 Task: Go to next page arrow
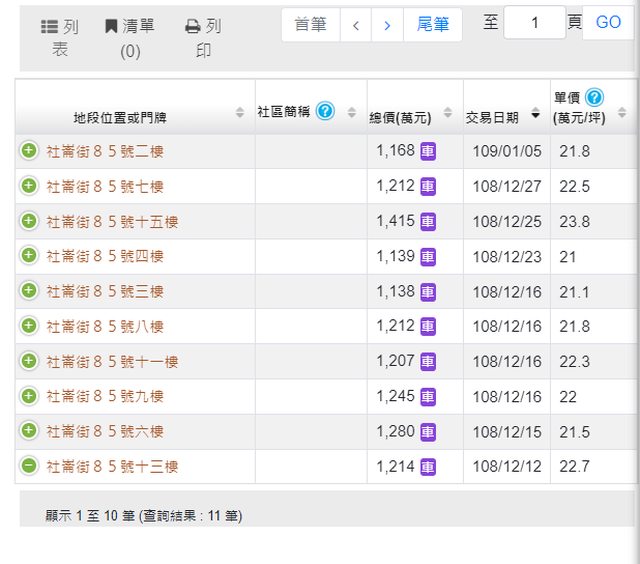[x=387, y=25]
